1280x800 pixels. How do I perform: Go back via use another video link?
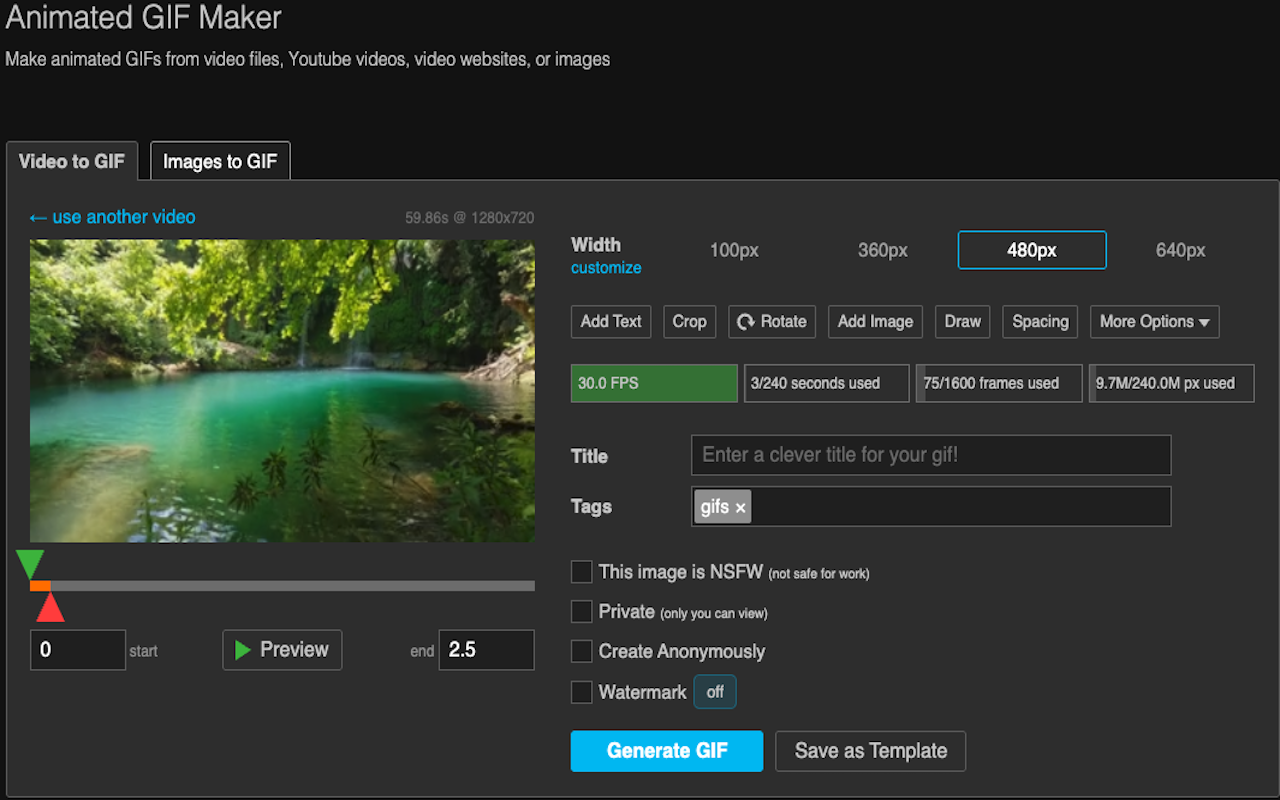112,217
